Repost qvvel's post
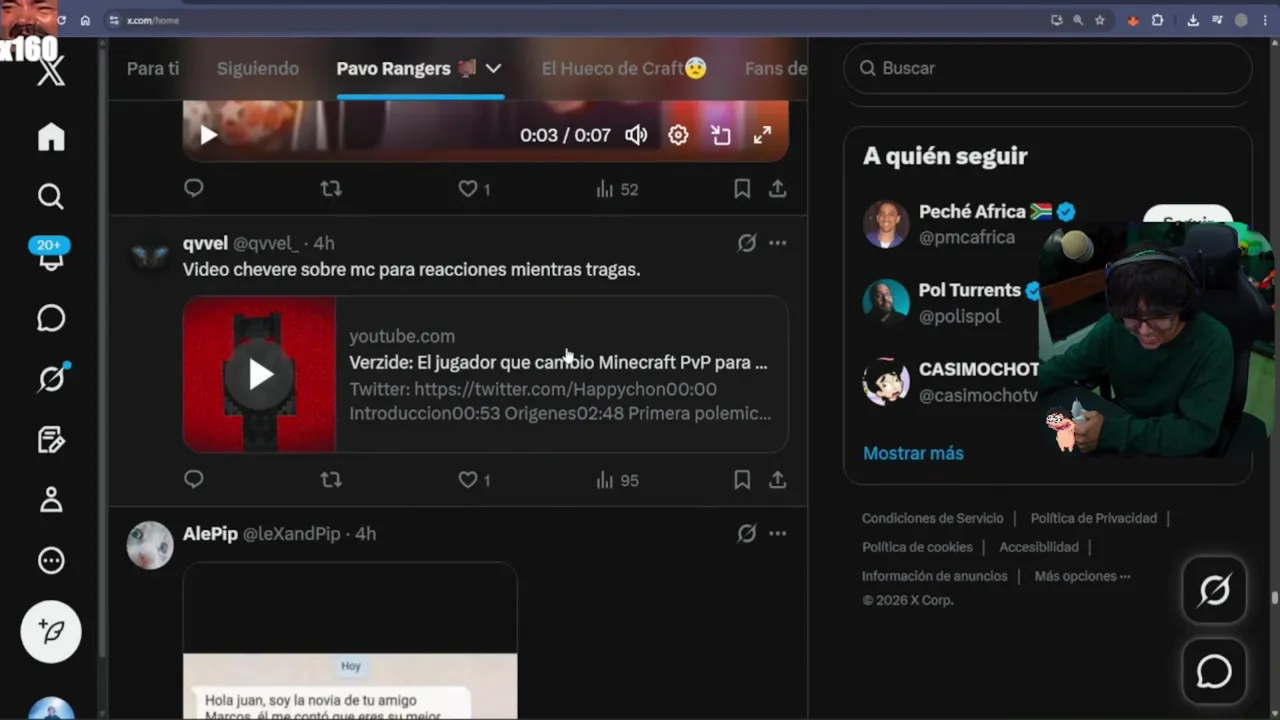This screenshot has height=720, width=1280. [x=331, y=480]
